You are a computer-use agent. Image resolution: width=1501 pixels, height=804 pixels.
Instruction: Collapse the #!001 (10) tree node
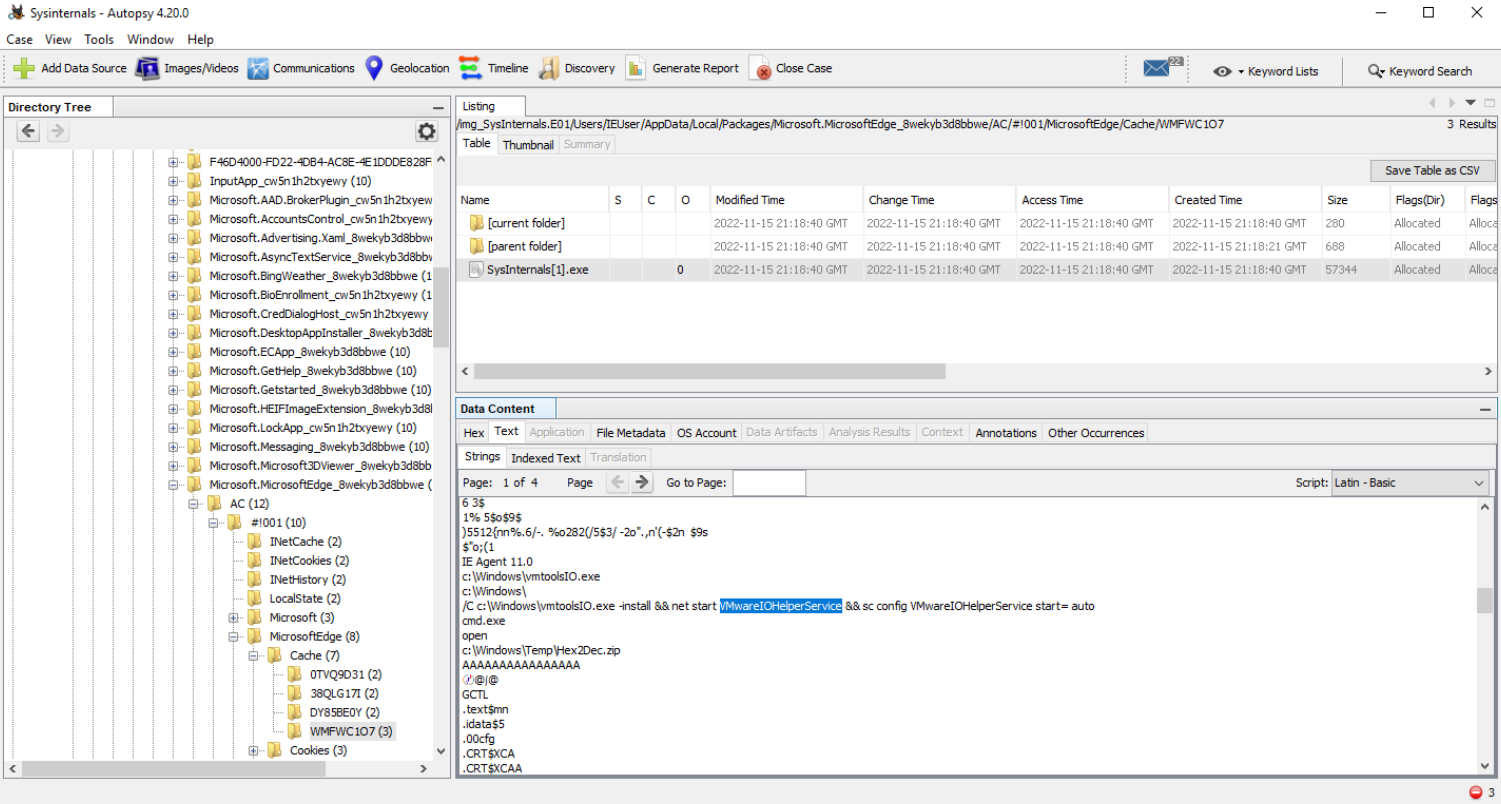(213, 523)
